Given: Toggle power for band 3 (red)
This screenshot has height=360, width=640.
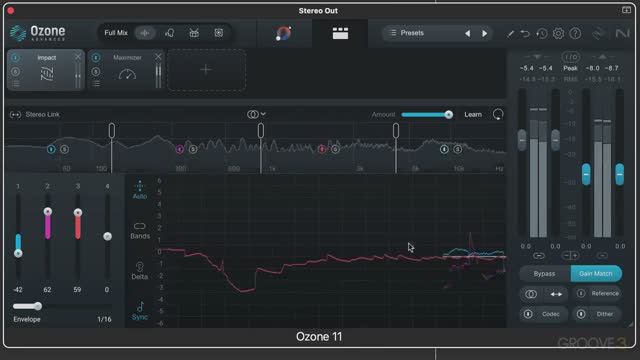Looking at the screenshot, I should tap(322, 149).
